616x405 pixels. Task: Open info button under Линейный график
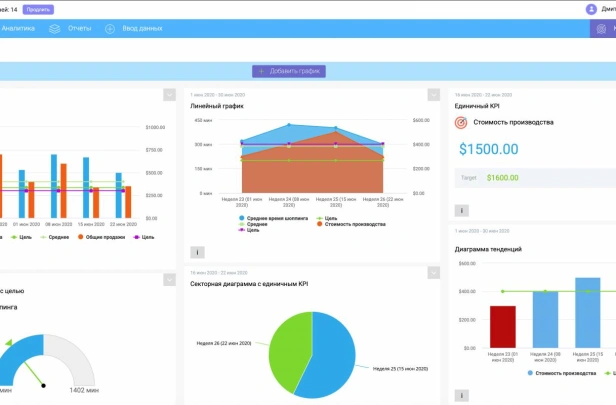(x=197, y=253)
